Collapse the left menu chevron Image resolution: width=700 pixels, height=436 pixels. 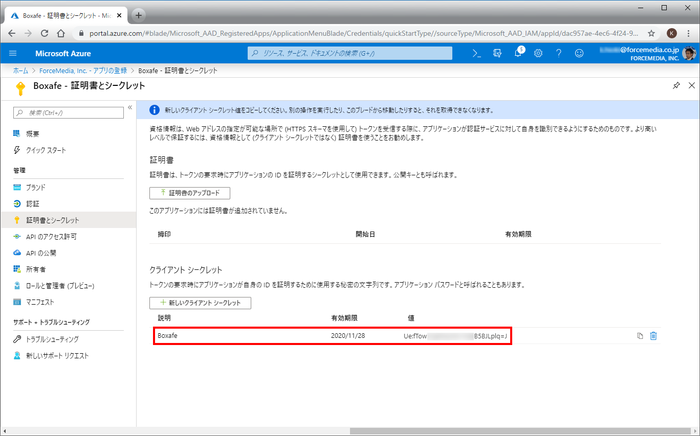pos(130,108)
